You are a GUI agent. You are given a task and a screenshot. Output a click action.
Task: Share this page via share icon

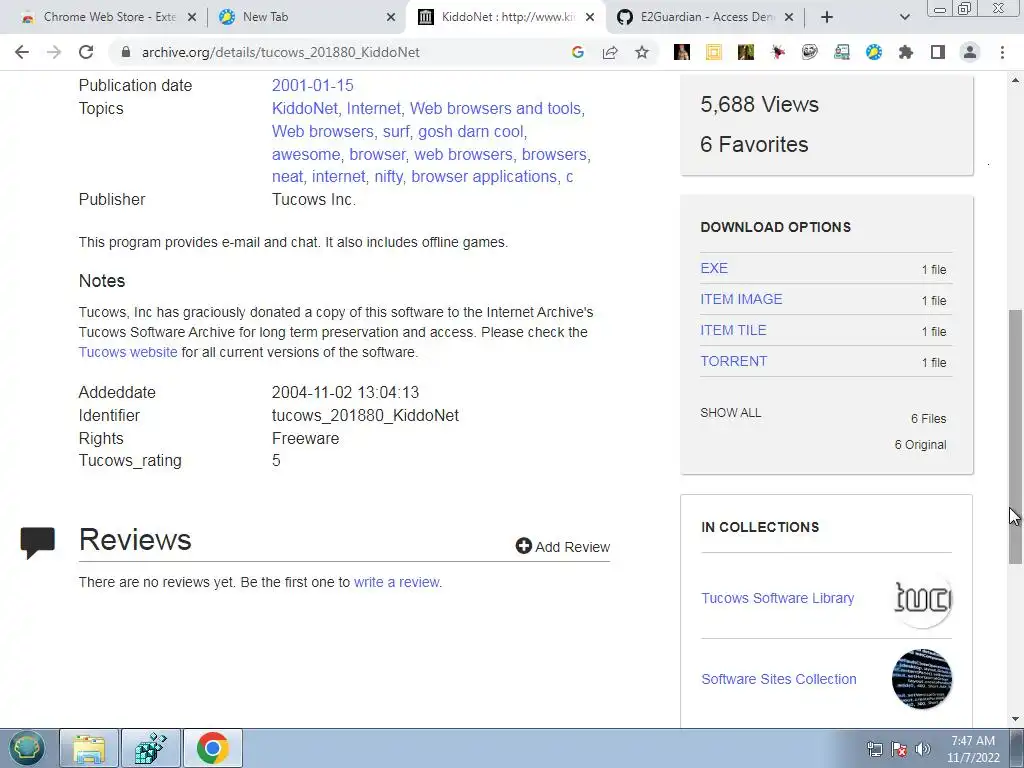(610, 52)
